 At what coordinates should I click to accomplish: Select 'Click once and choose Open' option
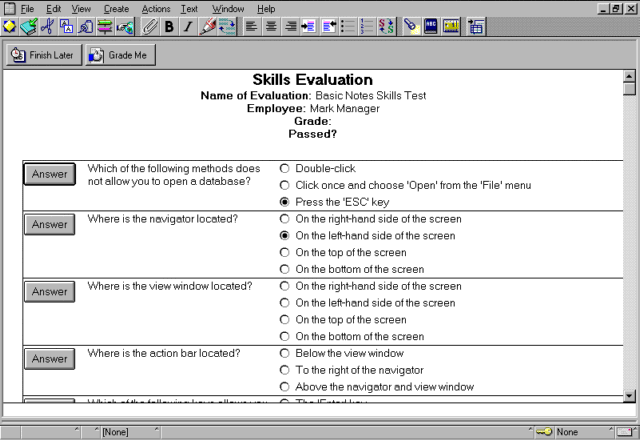[284, 185]
